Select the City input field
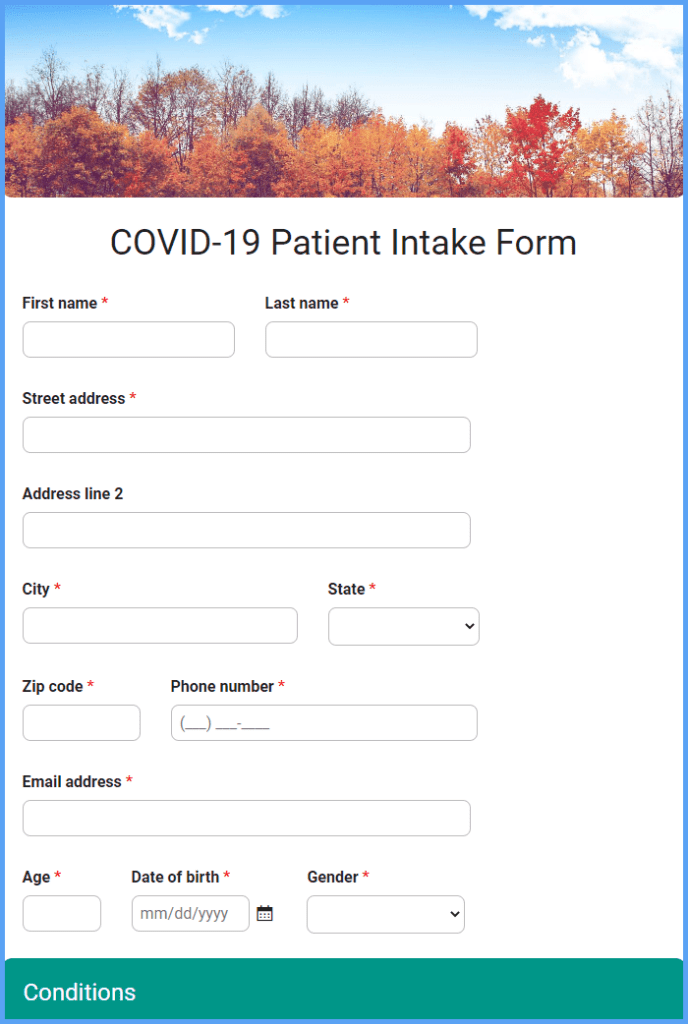This screenshot has height=1024, width=688. click(159, 626)
